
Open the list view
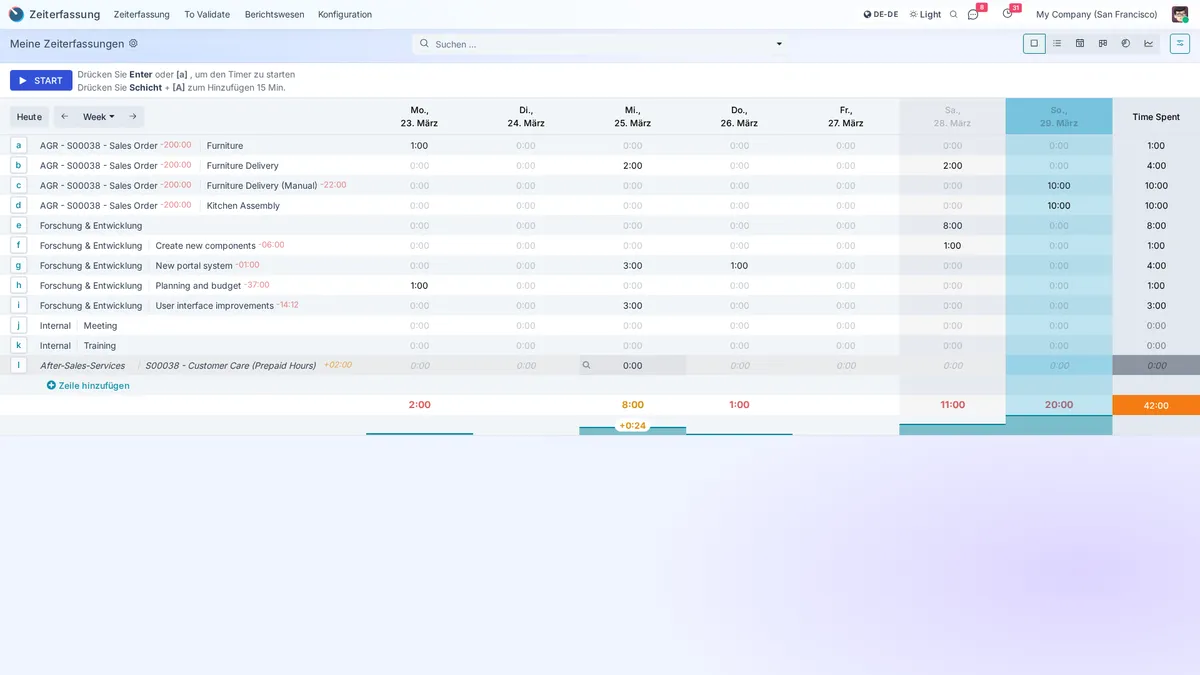point(1057,43)
